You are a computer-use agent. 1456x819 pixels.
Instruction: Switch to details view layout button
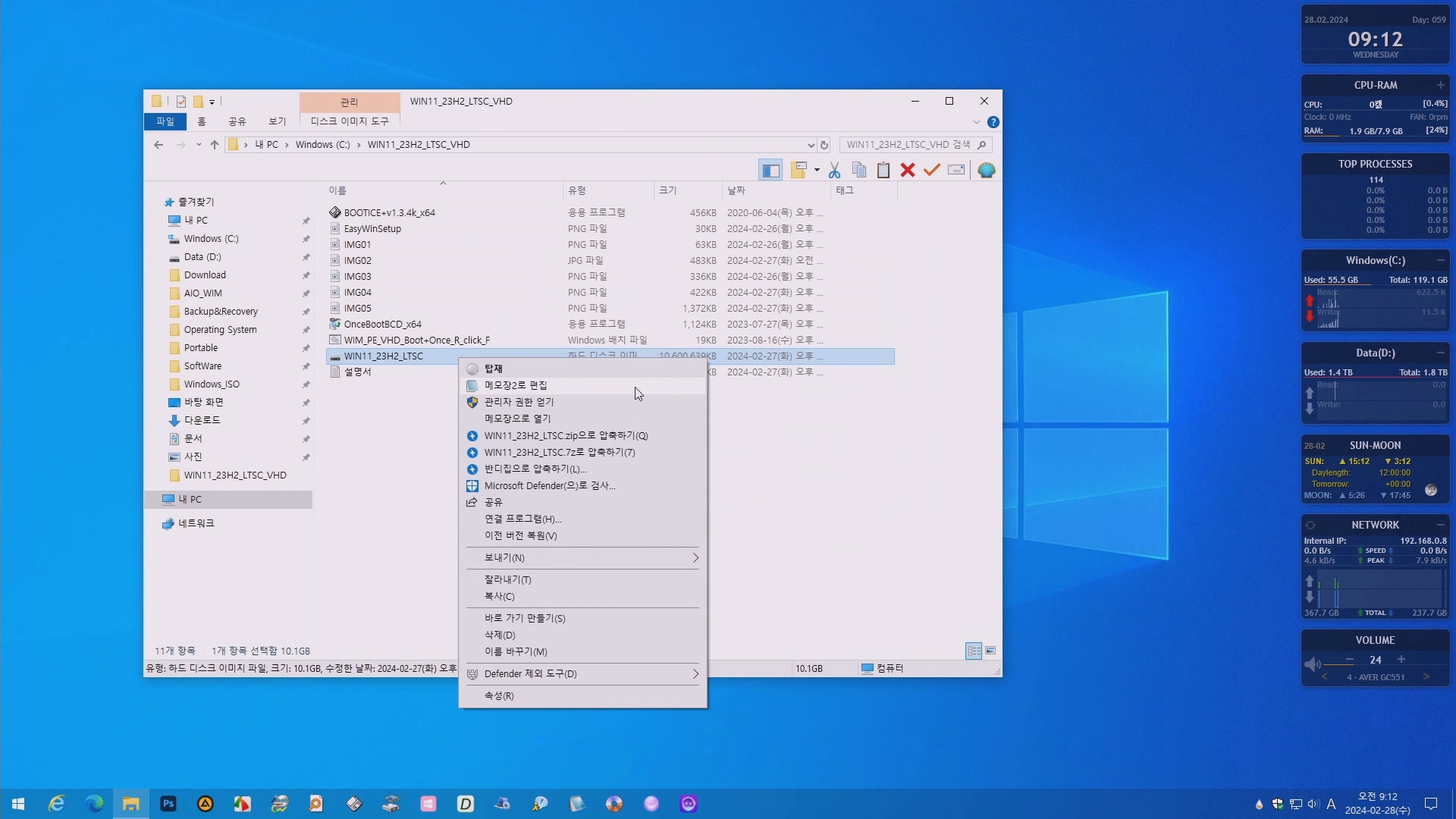[x=974, y=651]
